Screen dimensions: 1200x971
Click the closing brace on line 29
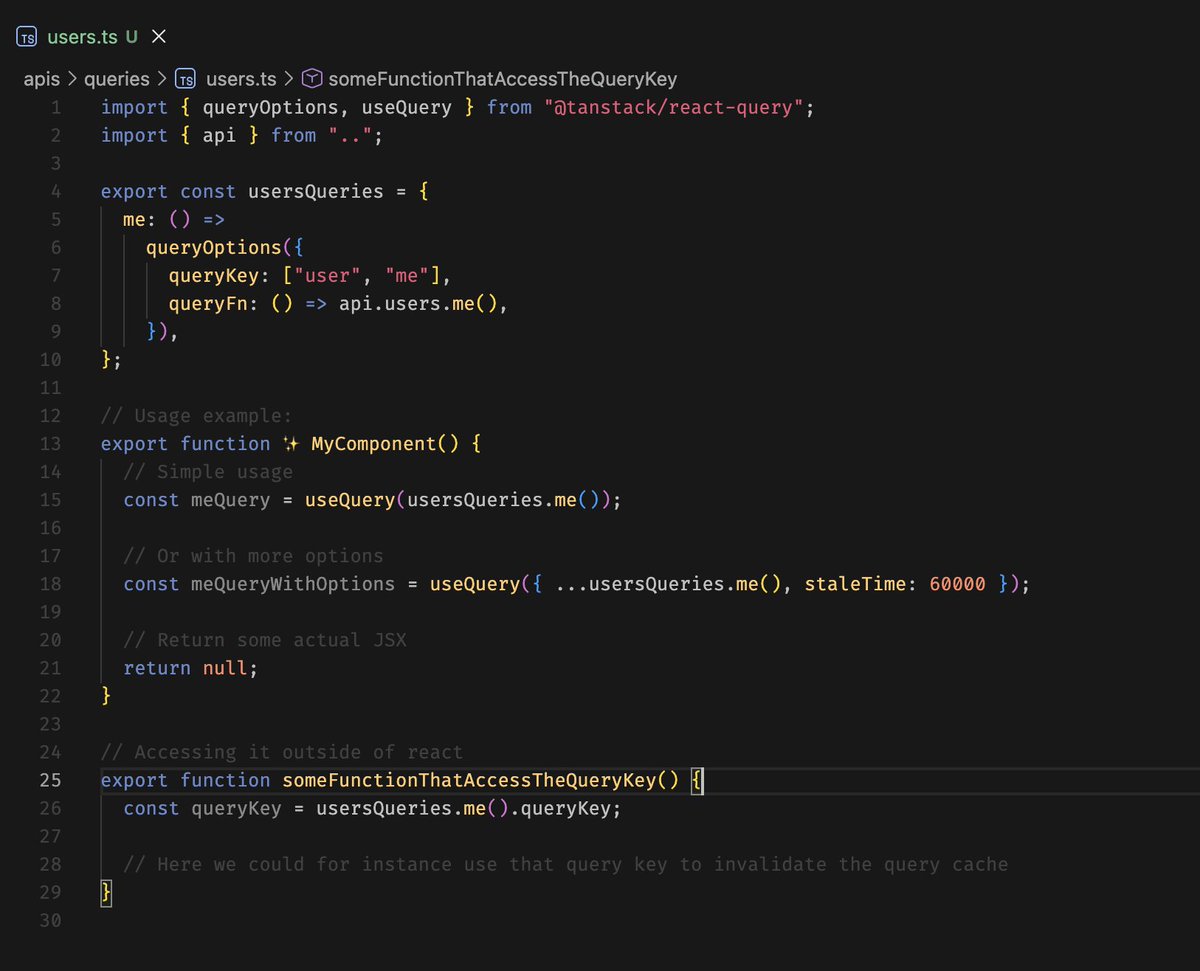click(106, 891)
